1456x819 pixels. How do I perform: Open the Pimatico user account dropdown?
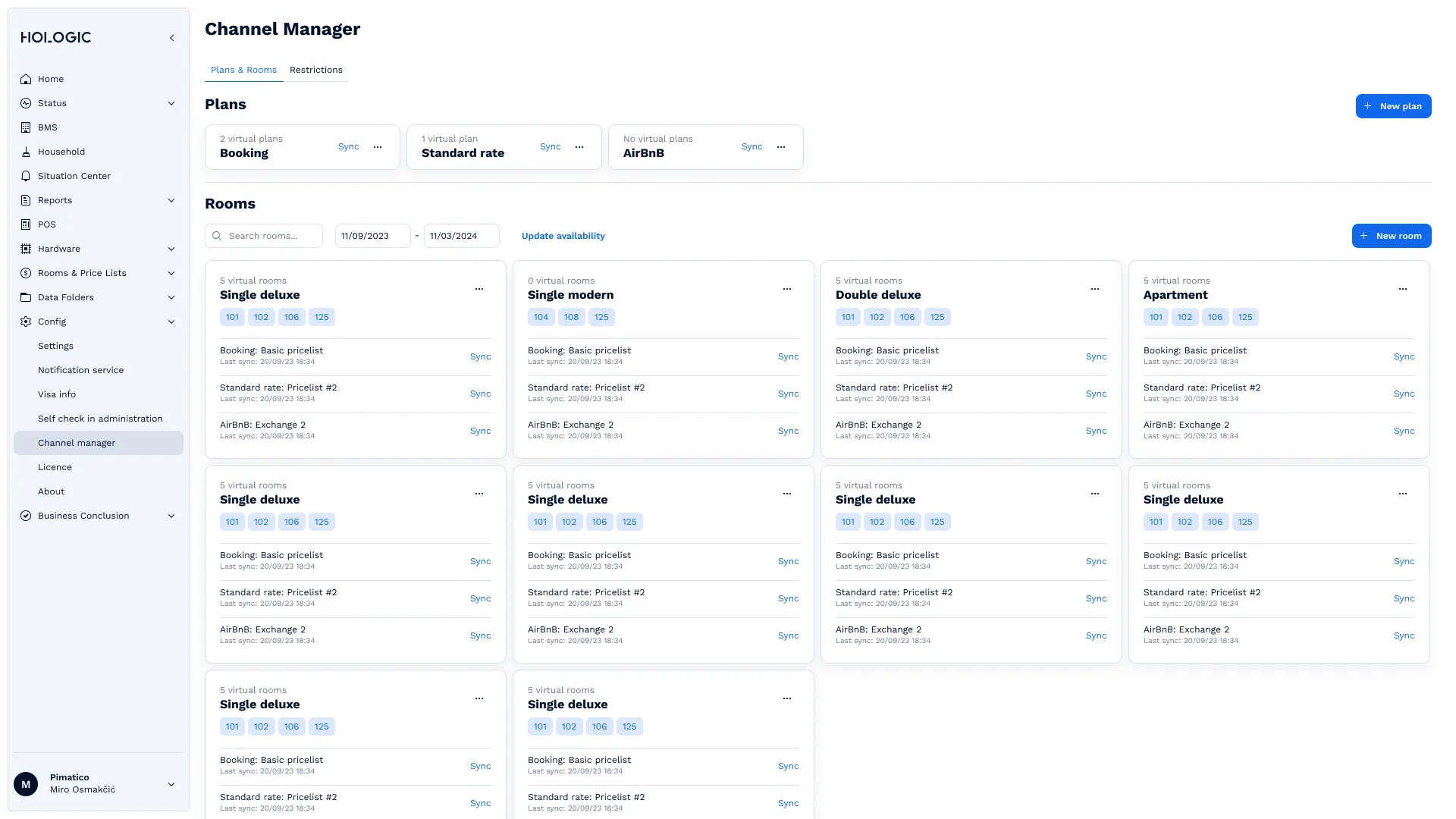tap(171, 784)
